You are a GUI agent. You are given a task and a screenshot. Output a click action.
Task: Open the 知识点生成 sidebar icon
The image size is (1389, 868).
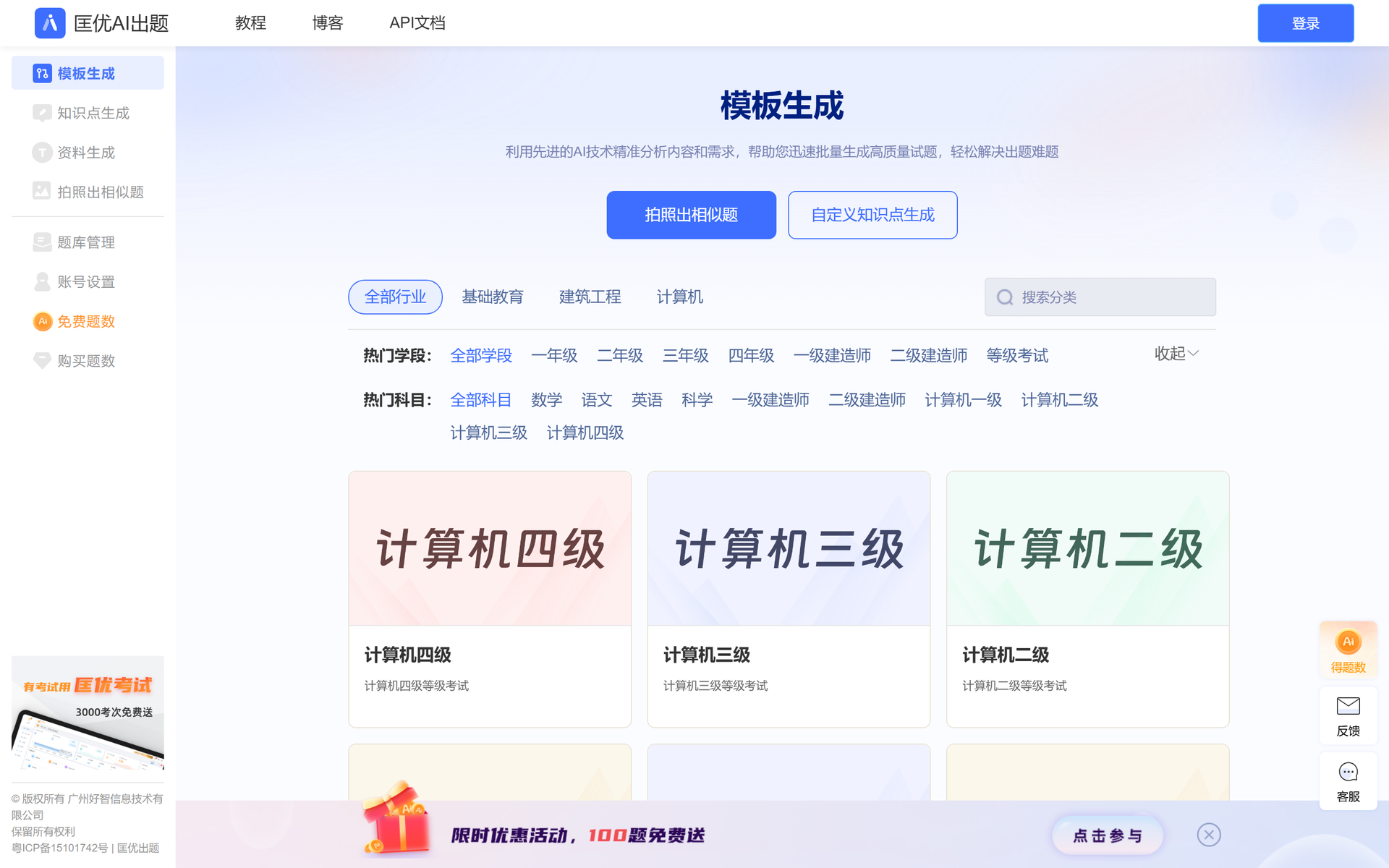coord(42,113)
